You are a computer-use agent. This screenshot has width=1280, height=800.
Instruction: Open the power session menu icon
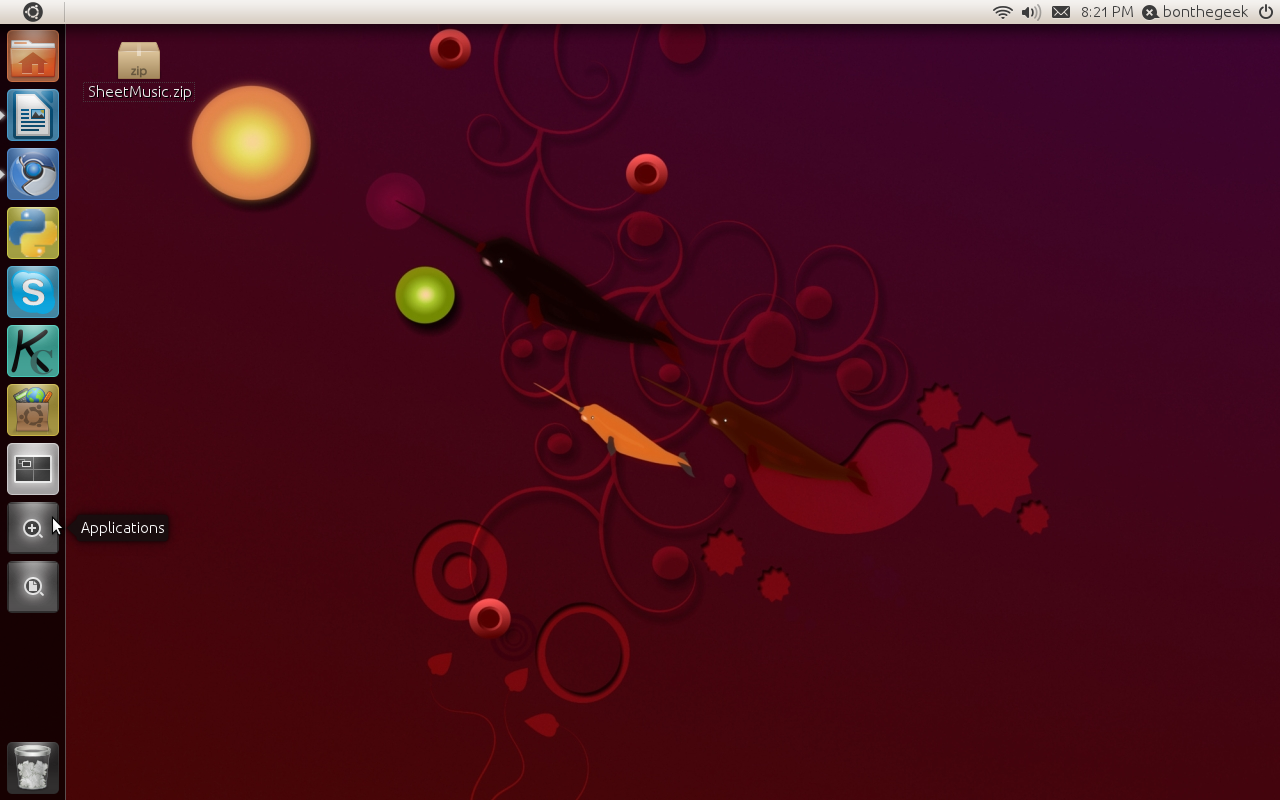(x=1265, y=12)
